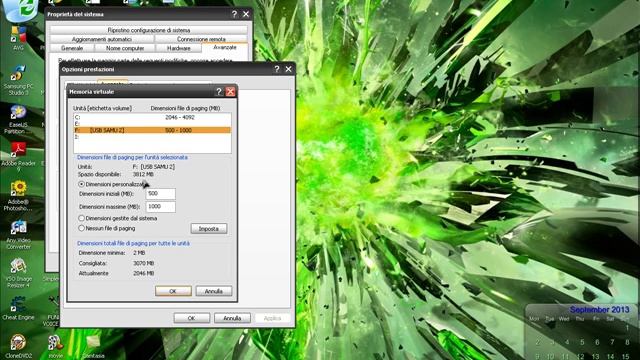
Task: Open the Hardware tab
Action: pyautogui.click(x=179, y=48)
